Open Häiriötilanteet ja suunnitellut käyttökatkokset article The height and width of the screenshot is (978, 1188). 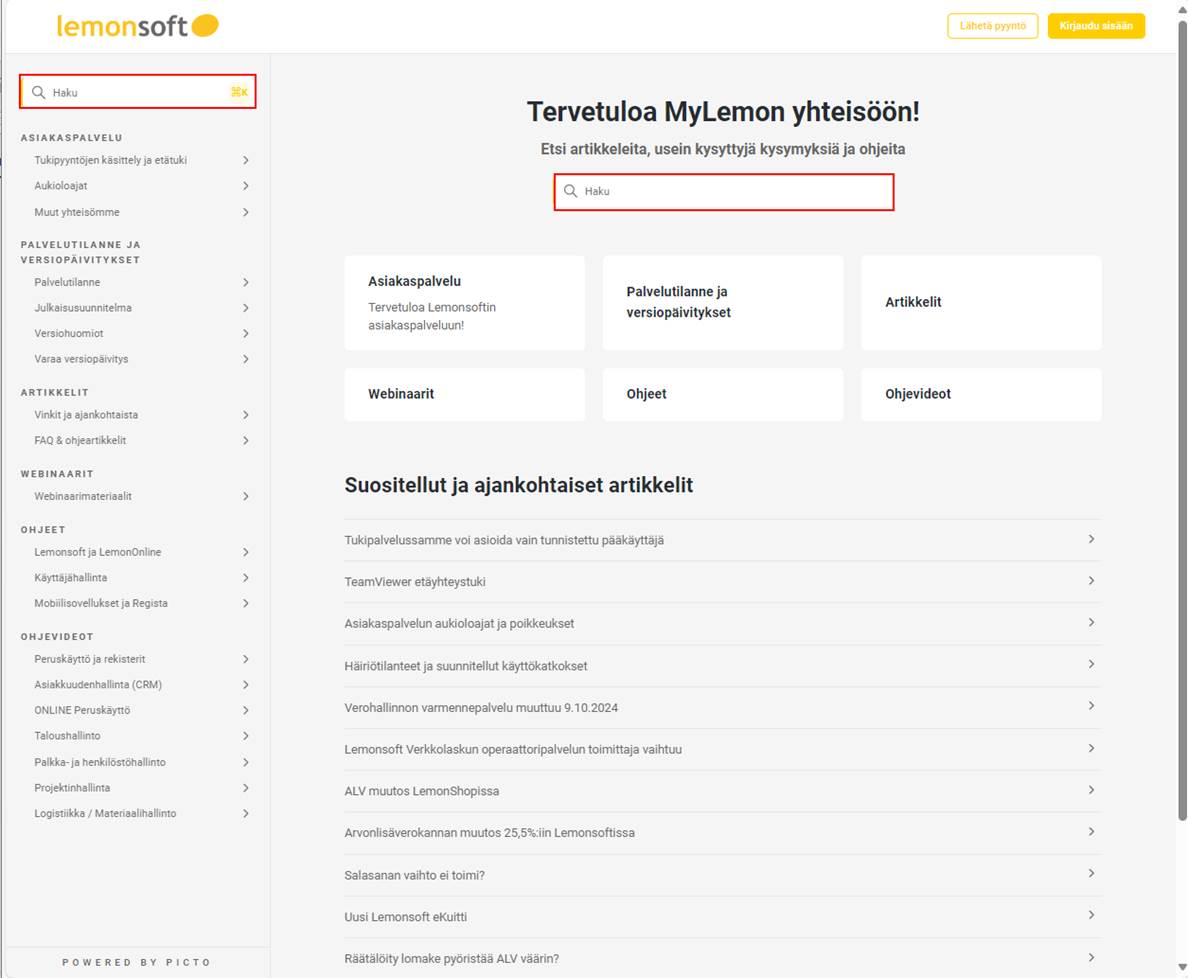[x=723, y=666]
